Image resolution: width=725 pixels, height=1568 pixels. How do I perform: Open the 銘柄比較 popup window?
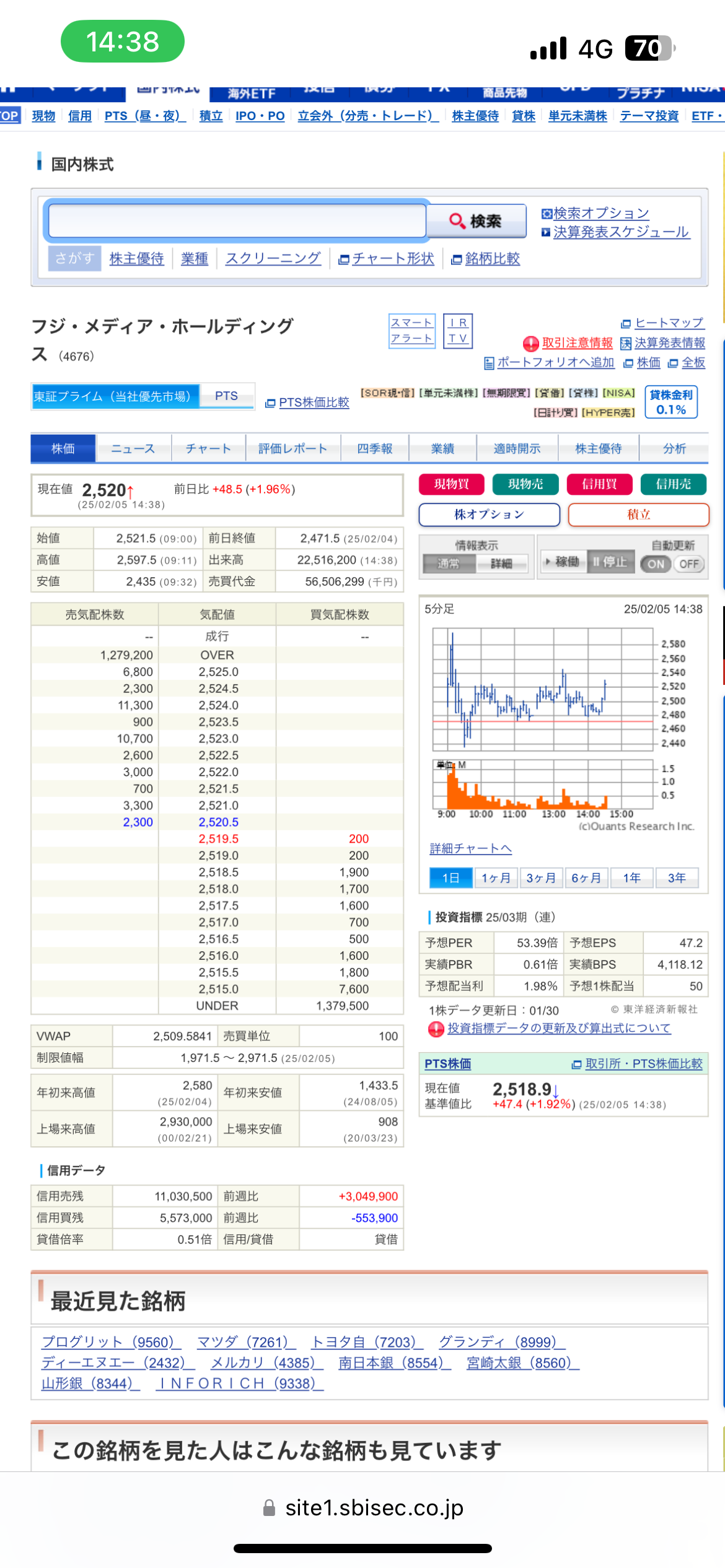click(x=485, y=259)
